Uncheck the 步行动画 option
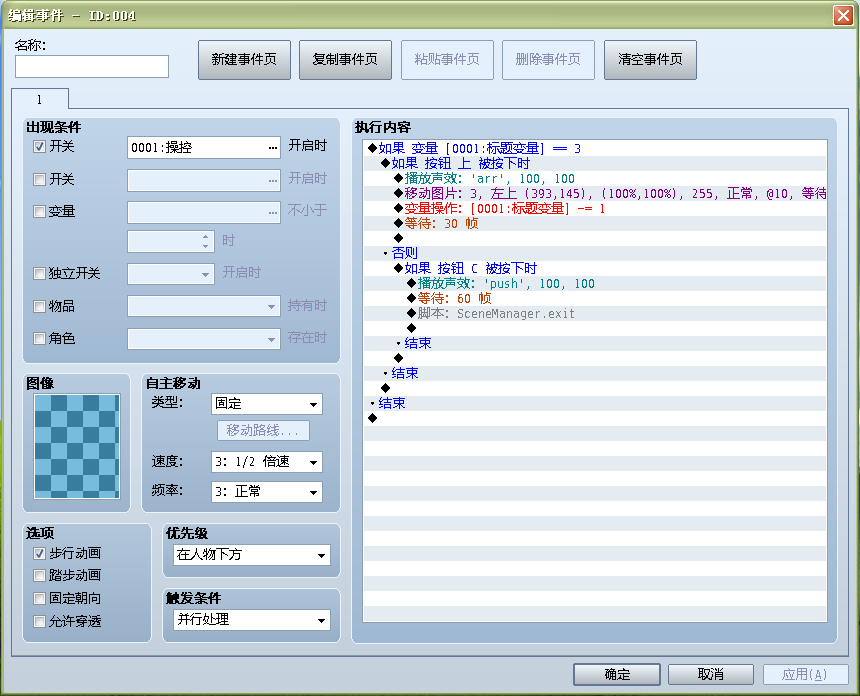860x696 pixels. (x=39, y=553)
